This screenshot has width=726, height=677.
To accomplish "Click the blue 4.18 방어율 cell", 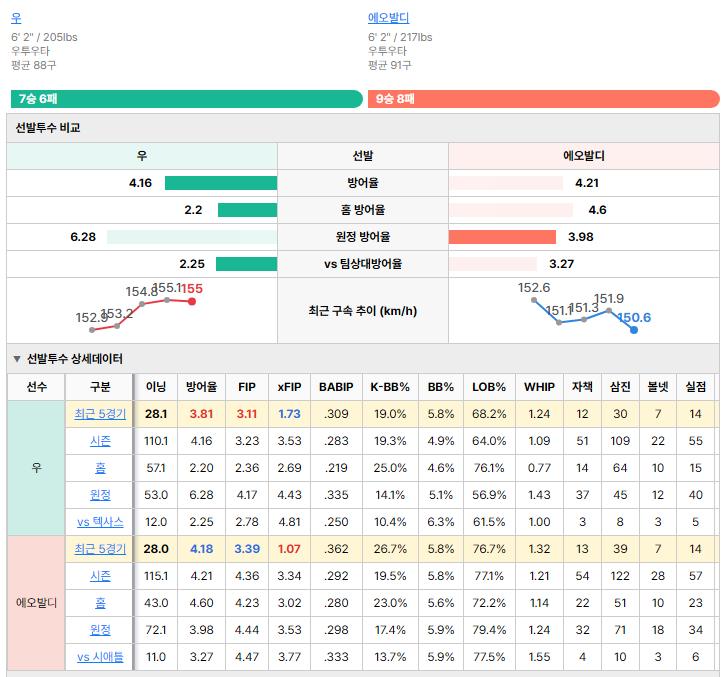I will pos(201,549).
